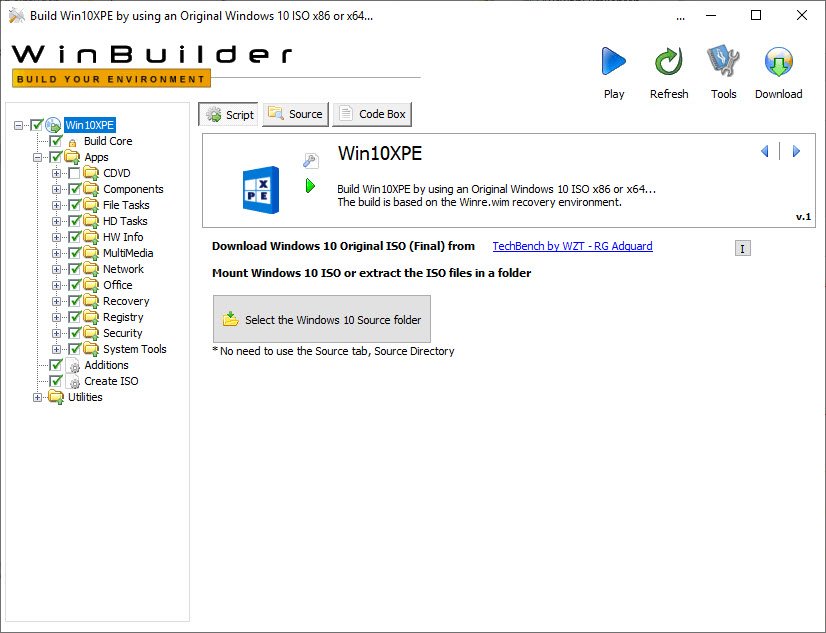The image size is (826, 633).
Task: Click the Security folder icon
Action: tap(91, 333)
